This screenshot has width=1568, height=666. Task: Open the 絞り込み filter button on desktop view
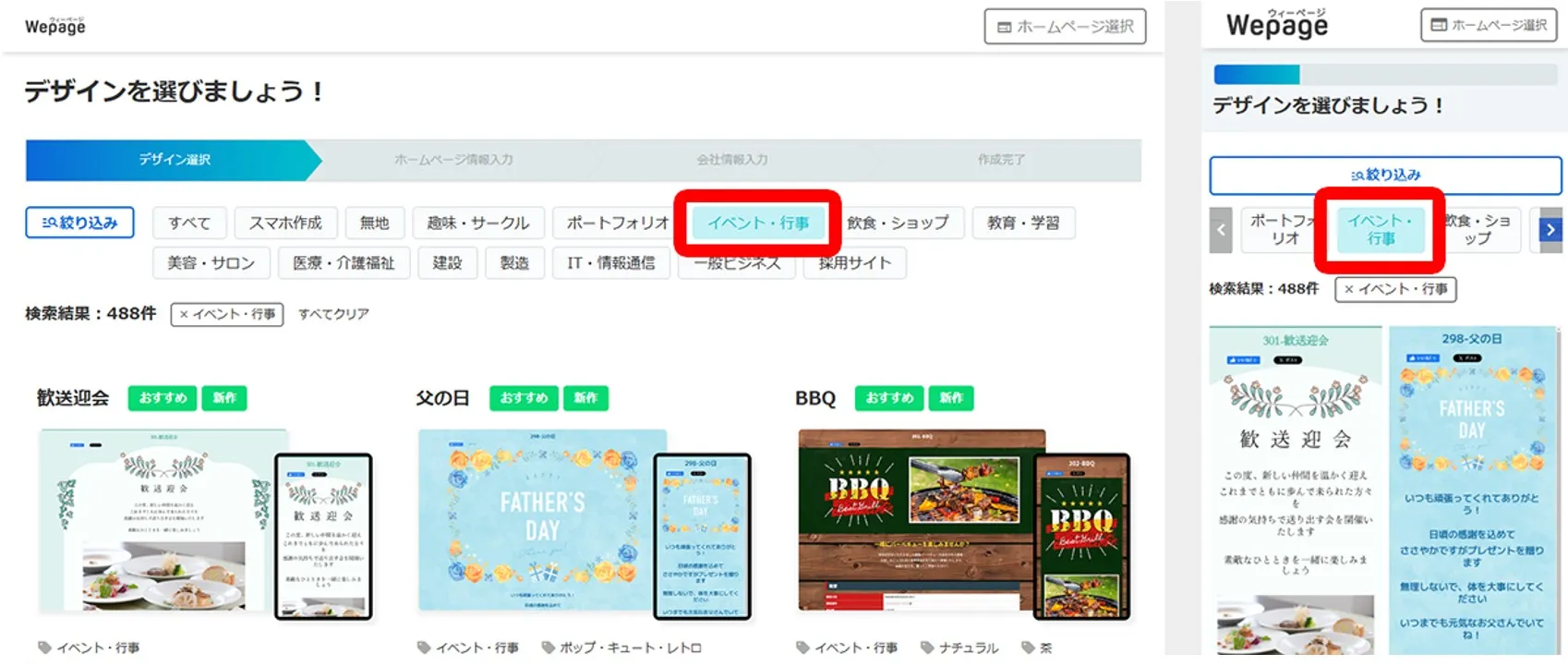(80, 223)
